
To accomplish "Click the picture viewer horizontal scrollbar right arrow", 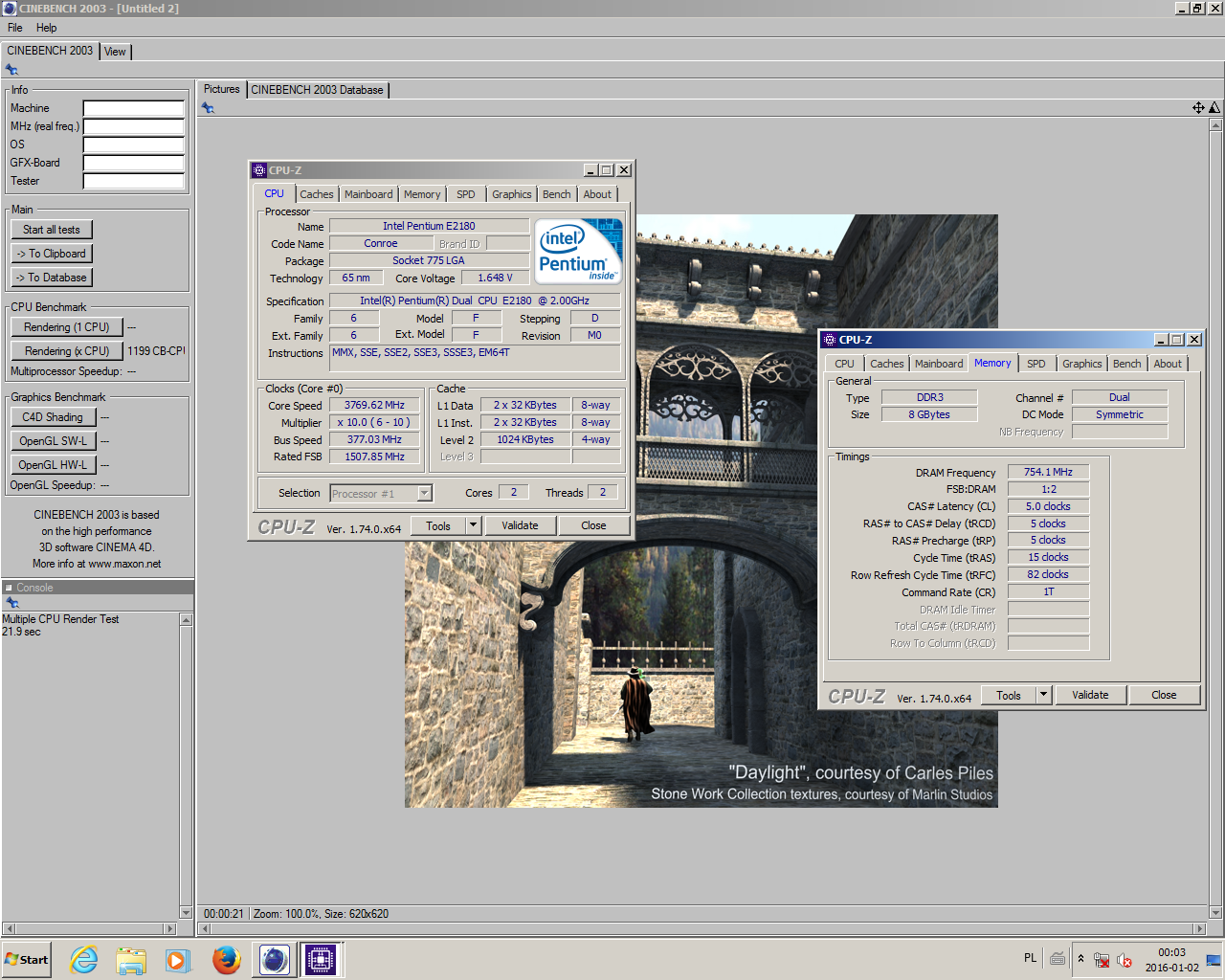I will (x=1200, y=928).
